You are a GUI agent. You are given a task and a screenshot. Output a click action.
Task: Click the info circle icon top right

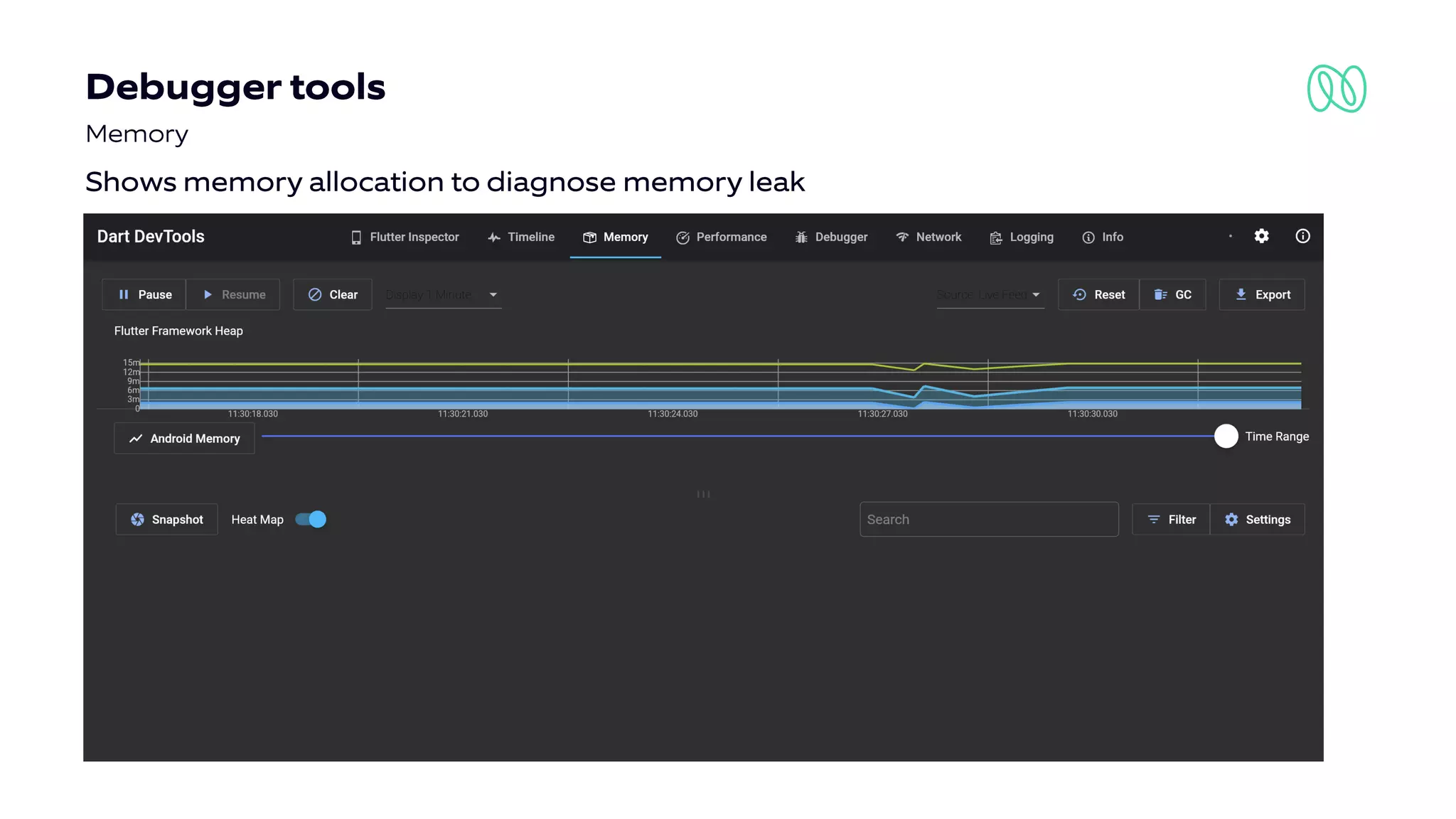[1302, 236]
